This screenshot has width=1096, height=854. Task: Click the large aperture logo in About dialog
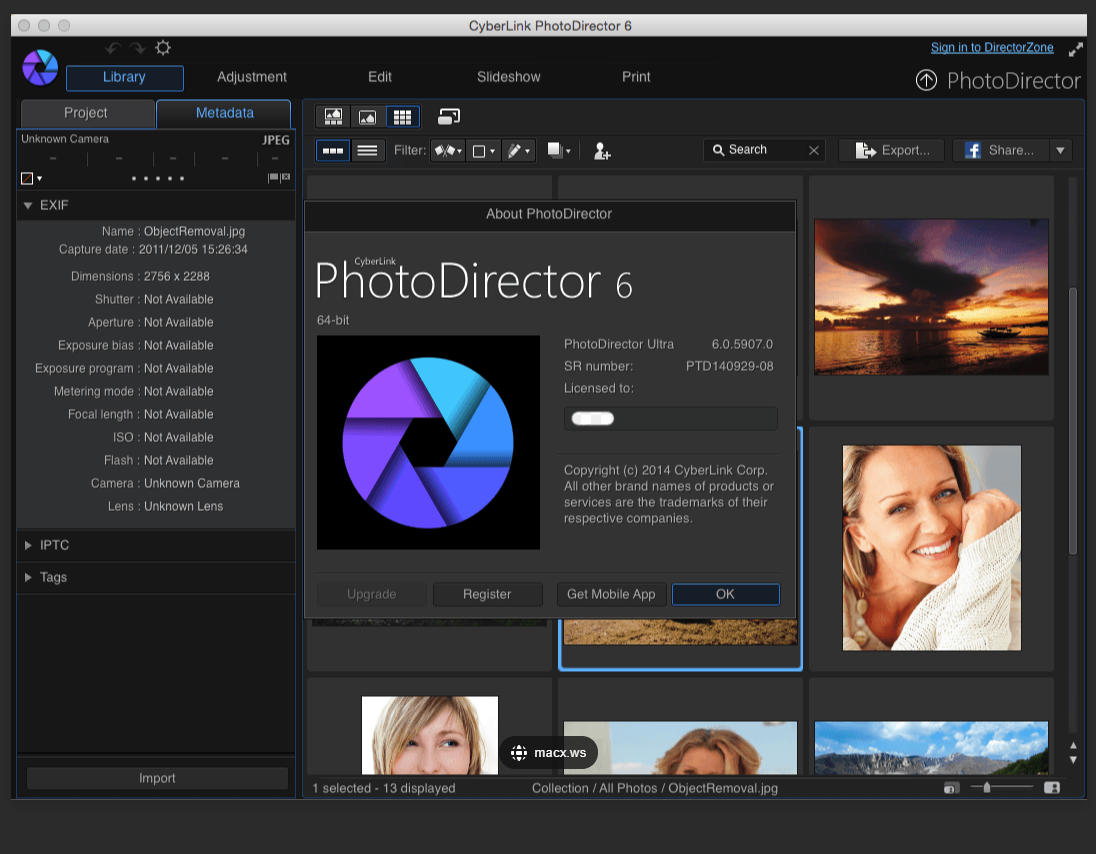coord(428,442)
